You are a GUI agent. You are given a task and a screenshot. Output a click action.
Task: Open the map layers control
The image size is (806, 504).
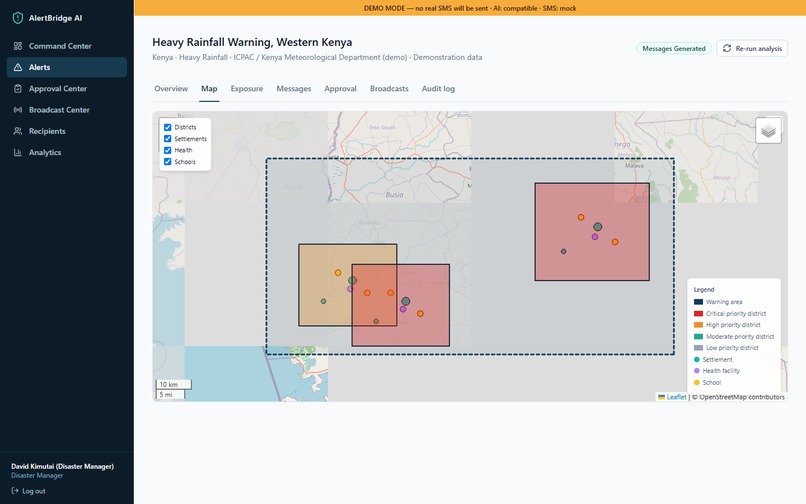click(768, 131)
